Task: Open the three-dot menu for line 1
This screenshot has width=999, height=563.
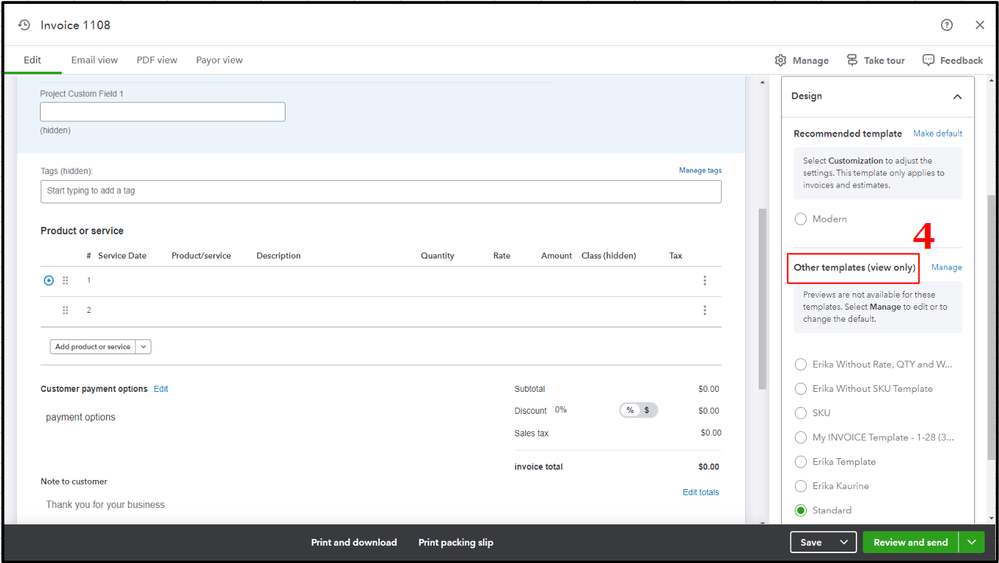Action: pyautogui.click(x=705, y=280)
